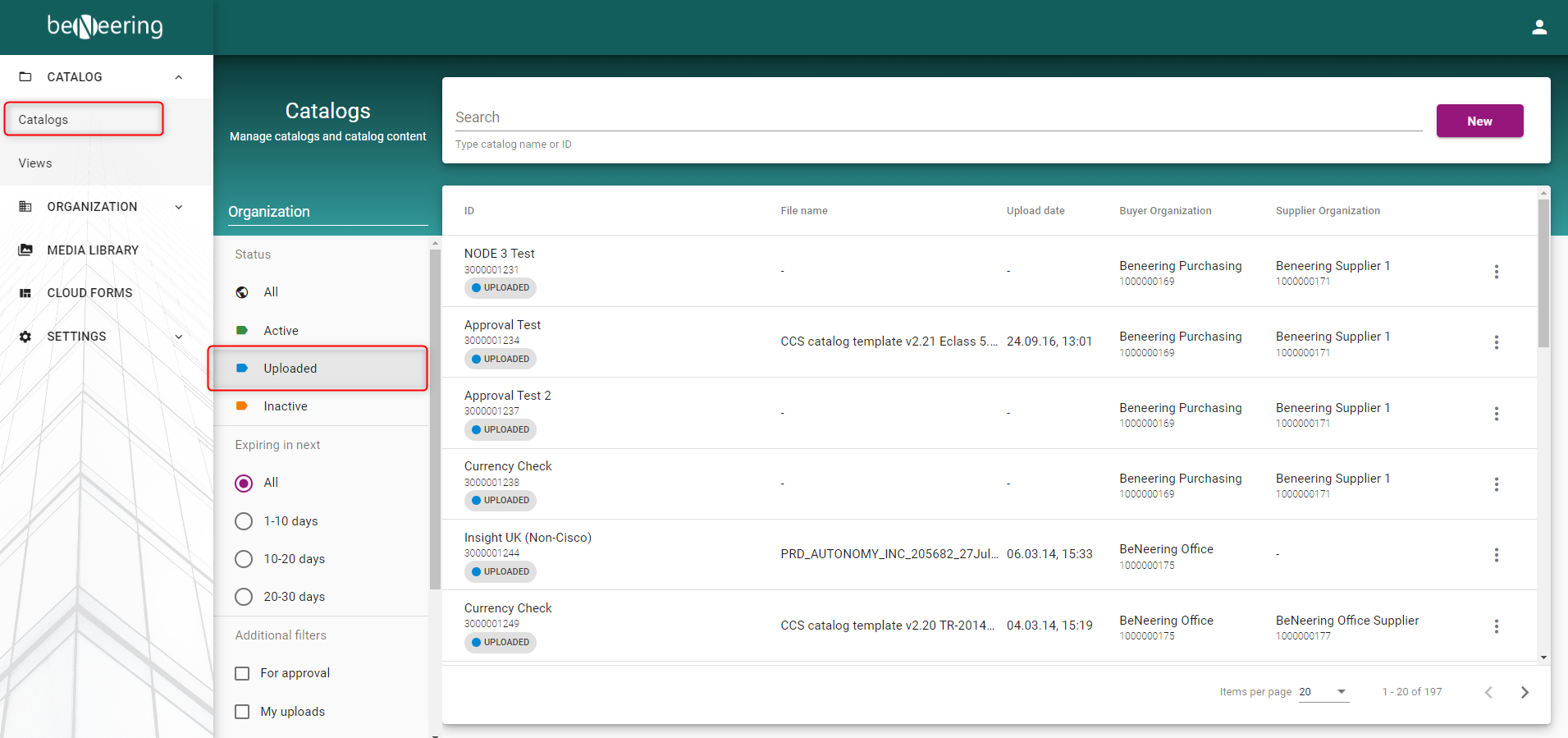
Task: Collapse the CATALOG sidebar section
Action: [178, 77]
